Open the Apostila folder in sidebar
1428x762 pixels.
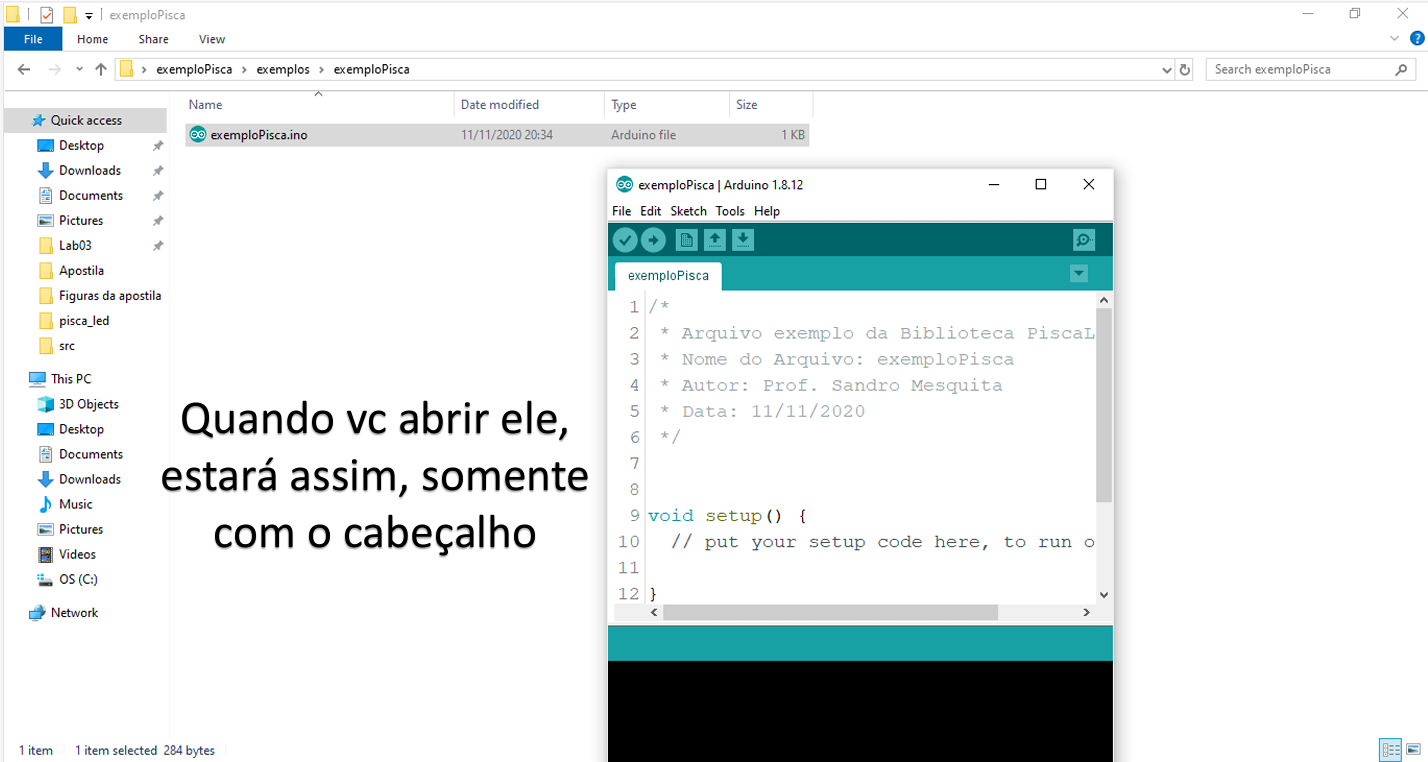point(81,270)
